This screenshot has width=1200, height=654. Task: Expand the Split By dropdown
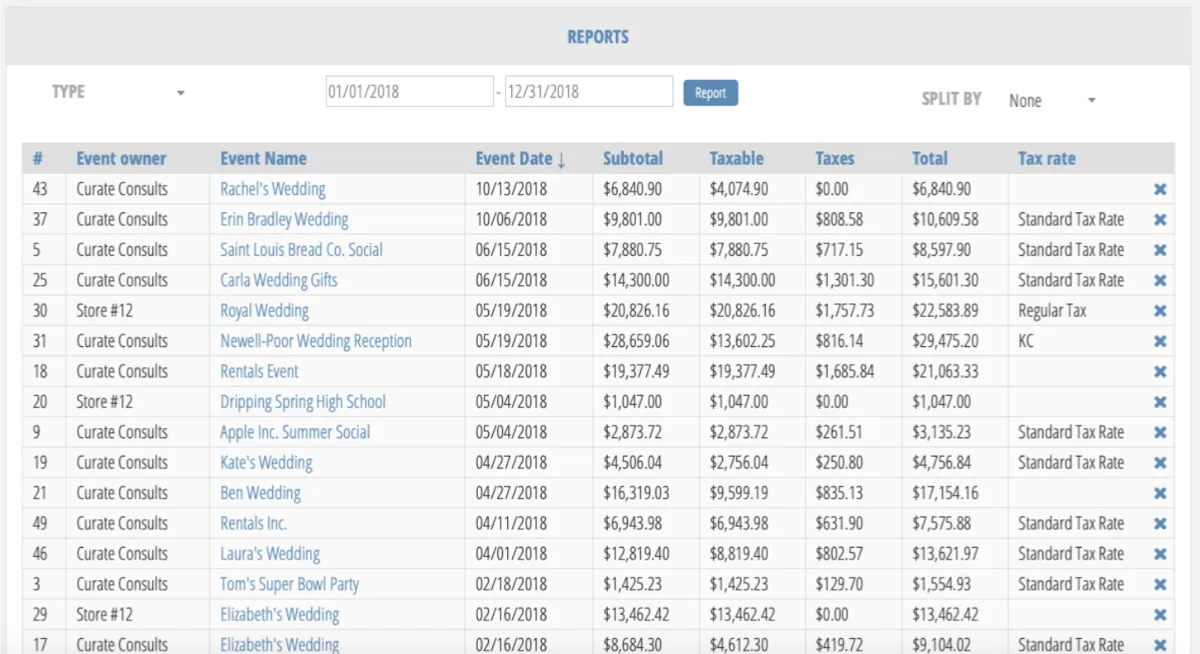(x=1052, y=101)
